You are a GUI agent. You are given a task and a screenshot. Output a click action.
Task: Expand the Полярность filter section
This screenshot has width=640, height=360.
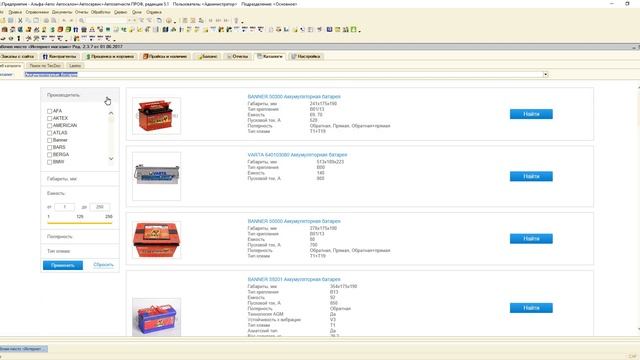80,237
